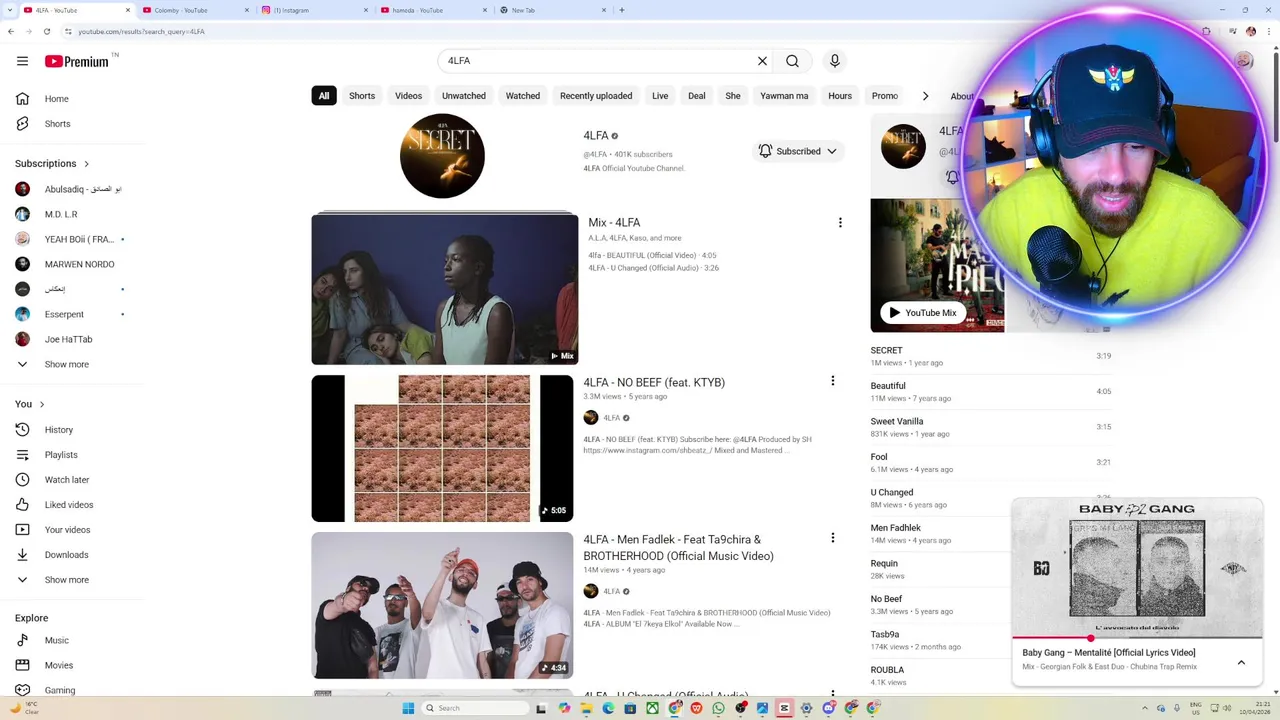This screenshot has height=720, width=1280.
Task: Select the Deal filter chip
Action: click(x=697, y=96)
